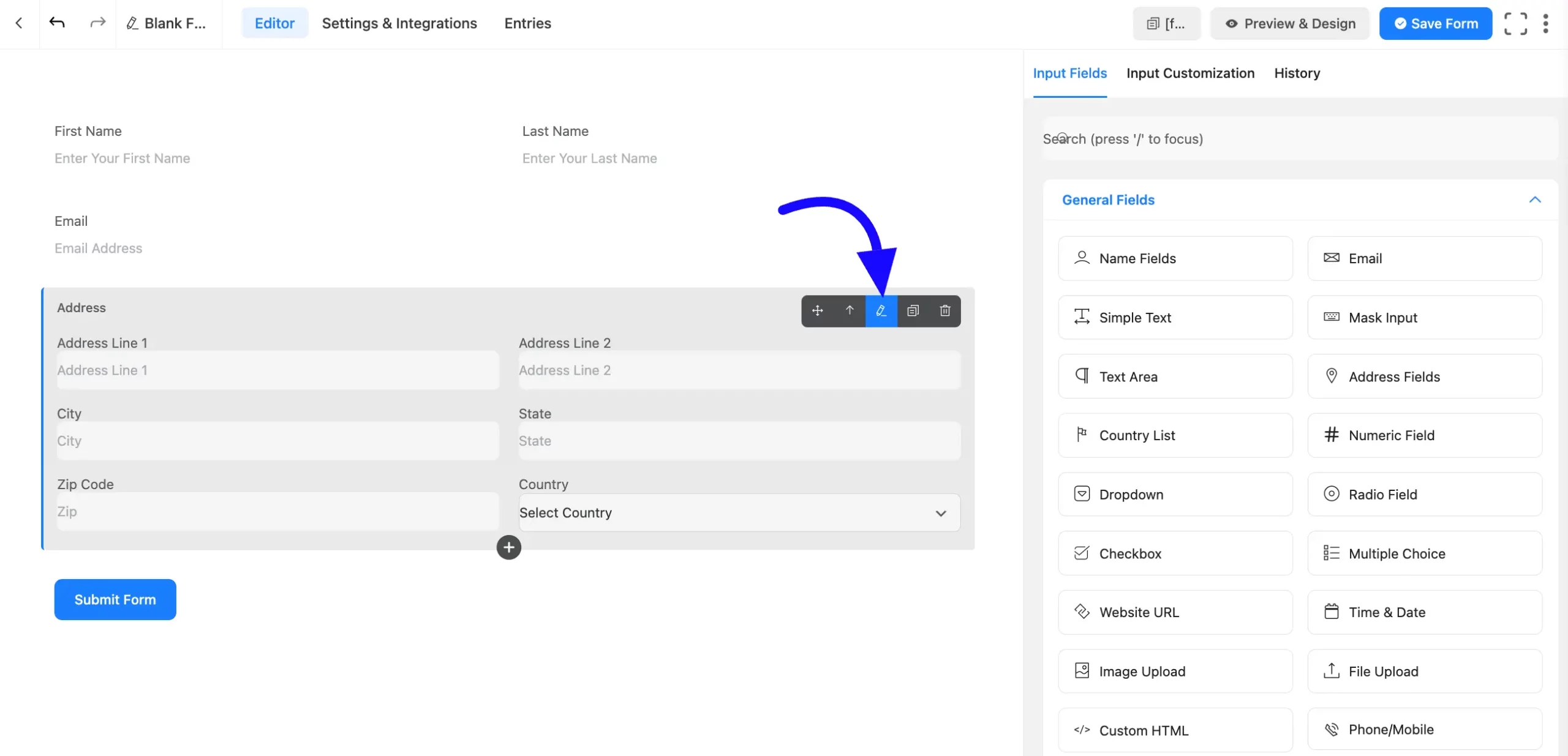Add a Dropdown field

1175,494
